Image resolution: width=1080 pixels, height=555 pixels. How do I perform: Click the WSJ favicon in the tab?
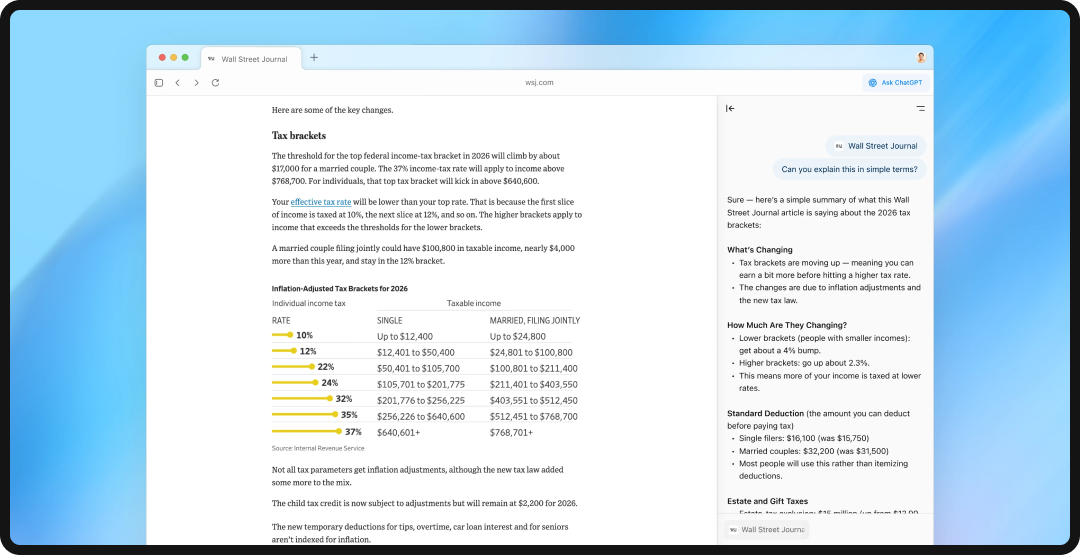tap(212, 59)
